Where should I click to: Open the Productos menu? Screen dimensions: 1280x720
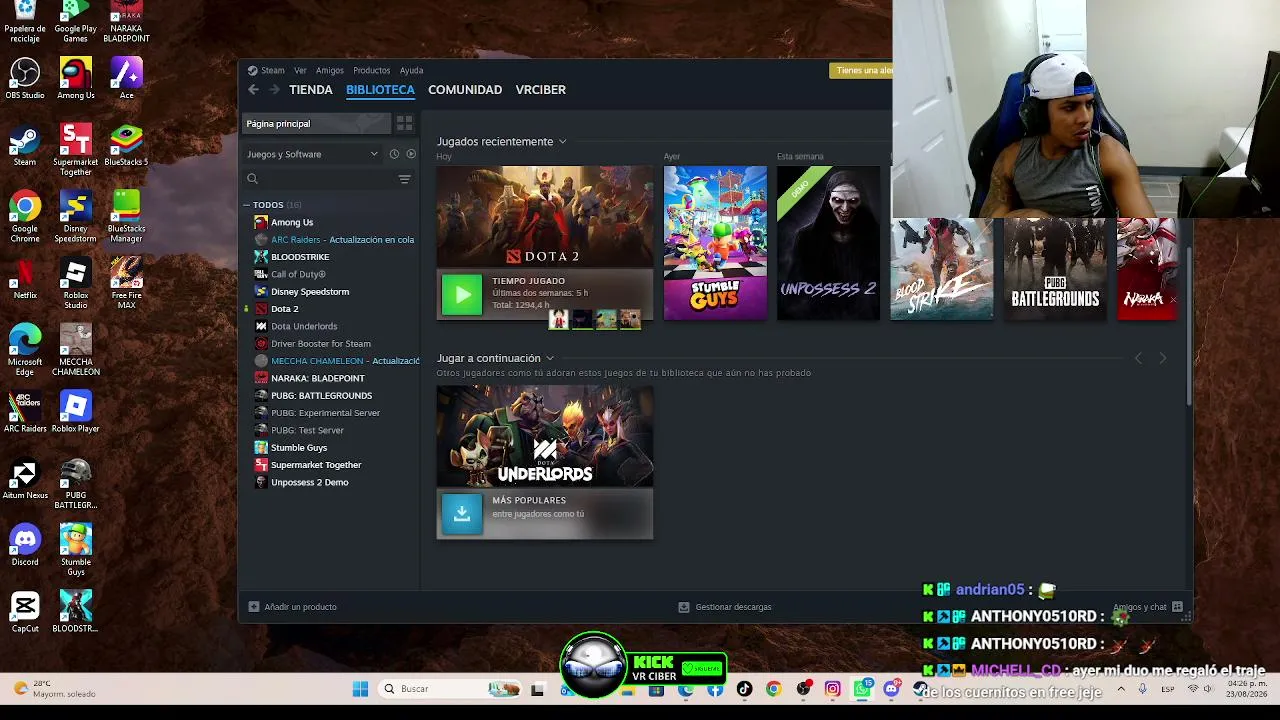pyautogui.click(x=371, y=70)
